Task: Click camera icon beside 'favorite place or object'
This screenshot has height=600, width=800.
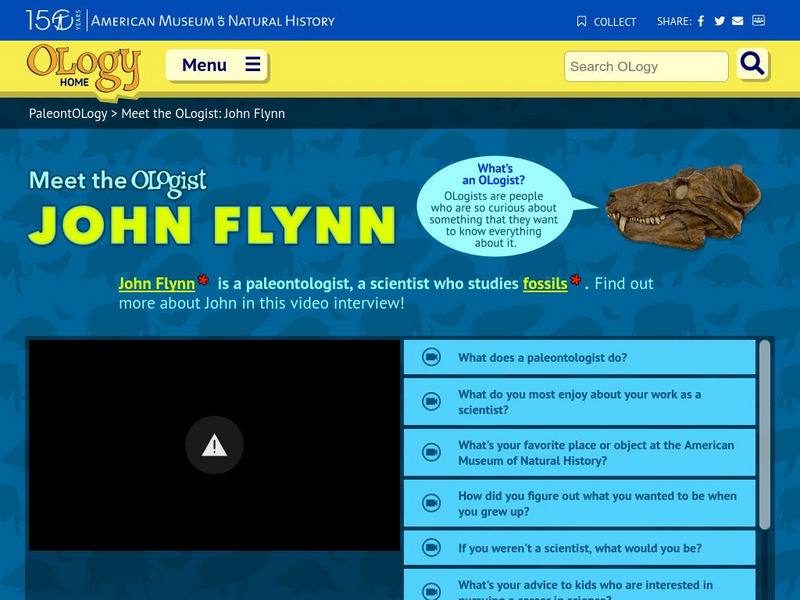Action: 431,453
